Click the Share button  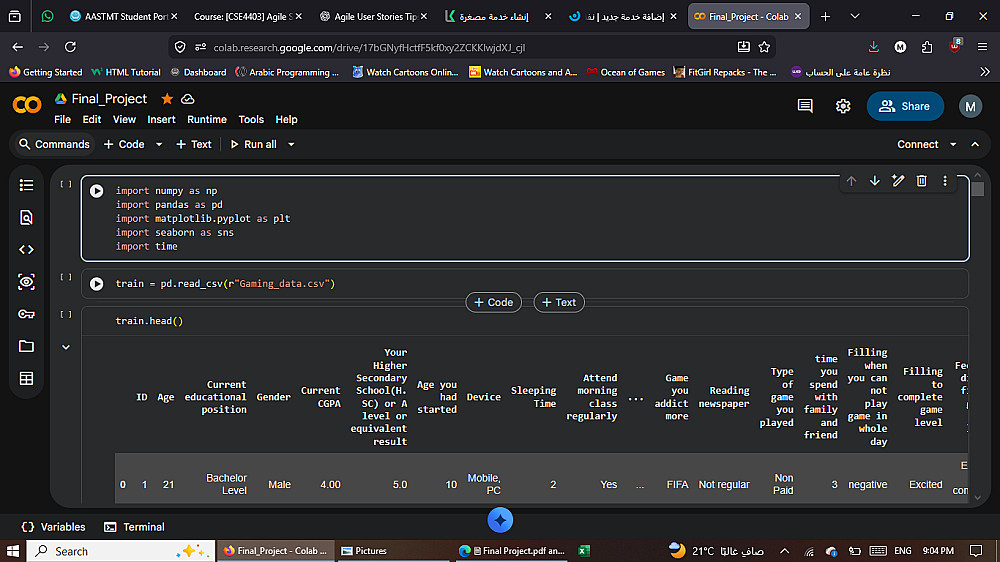click(x=905, y=106)
